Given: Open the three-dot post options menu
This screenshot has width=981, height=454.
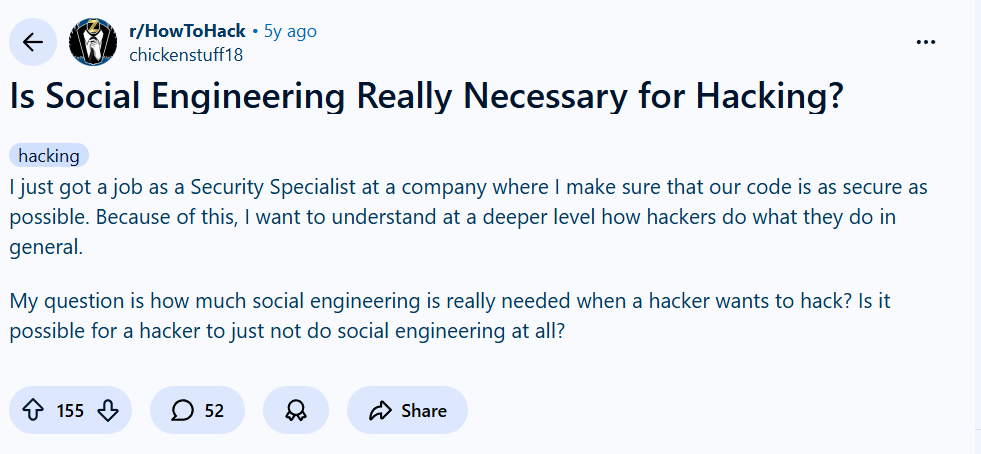Looking at the screenshot, I should pos(927,42).
